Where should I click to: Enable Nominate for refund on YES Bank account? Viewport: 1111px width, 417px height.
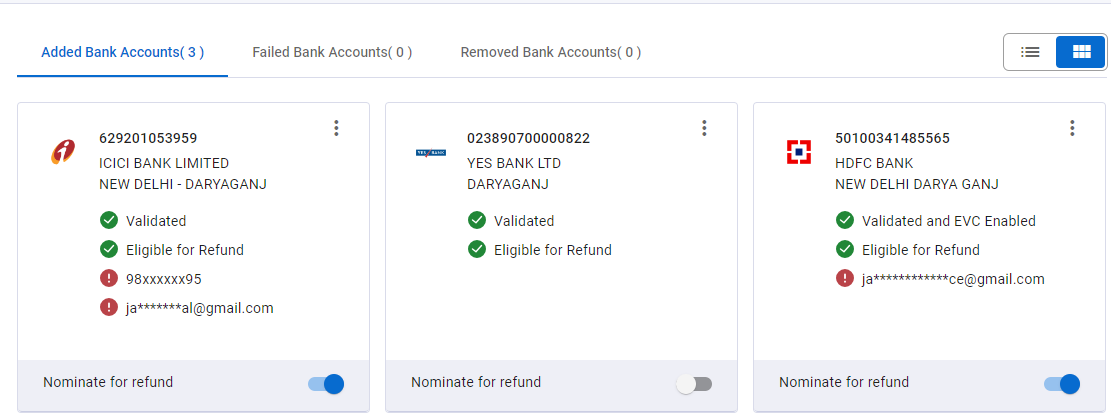(694, 384)
